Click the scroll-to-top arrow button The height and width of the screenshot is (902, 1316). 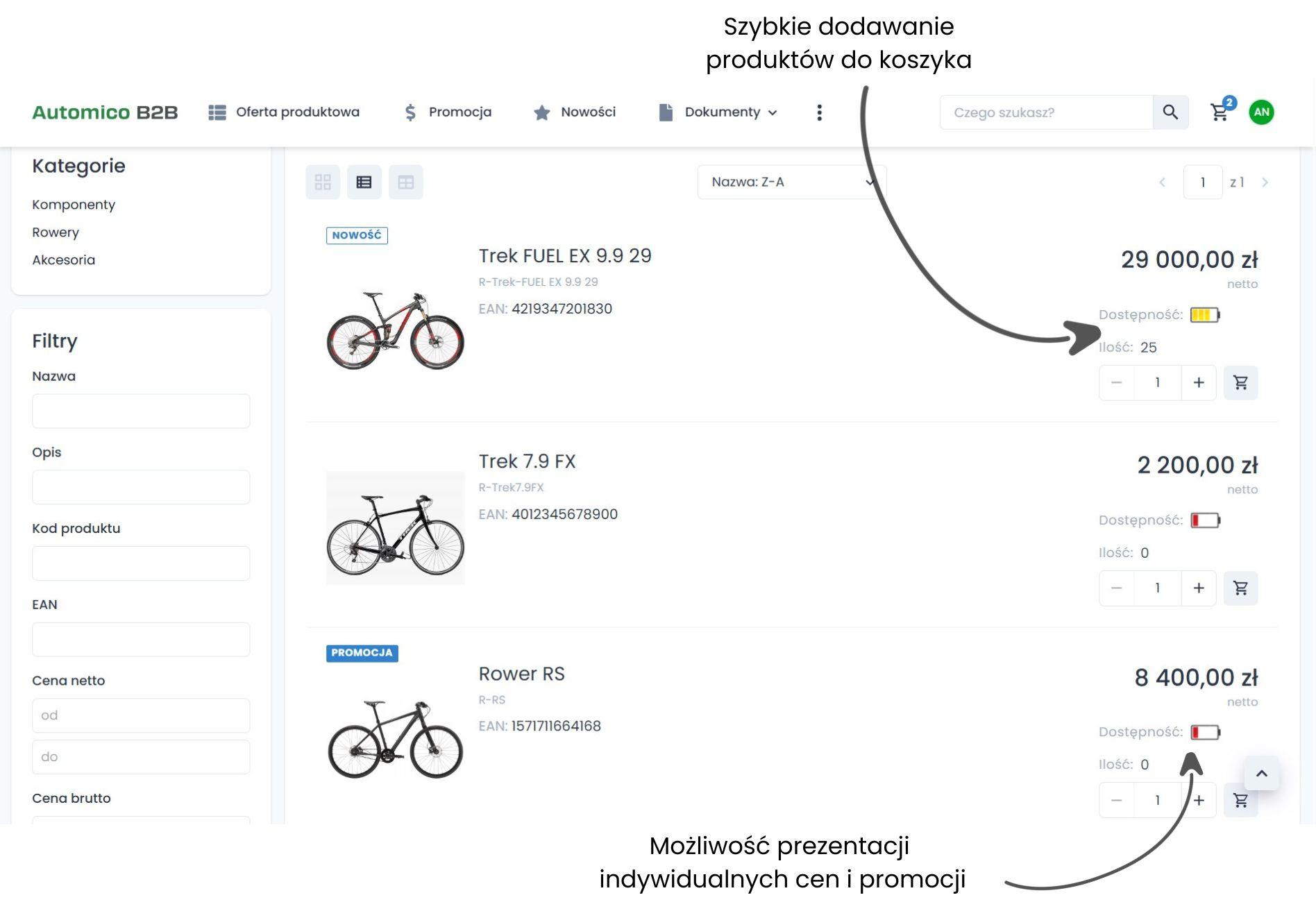[1261, 773]
